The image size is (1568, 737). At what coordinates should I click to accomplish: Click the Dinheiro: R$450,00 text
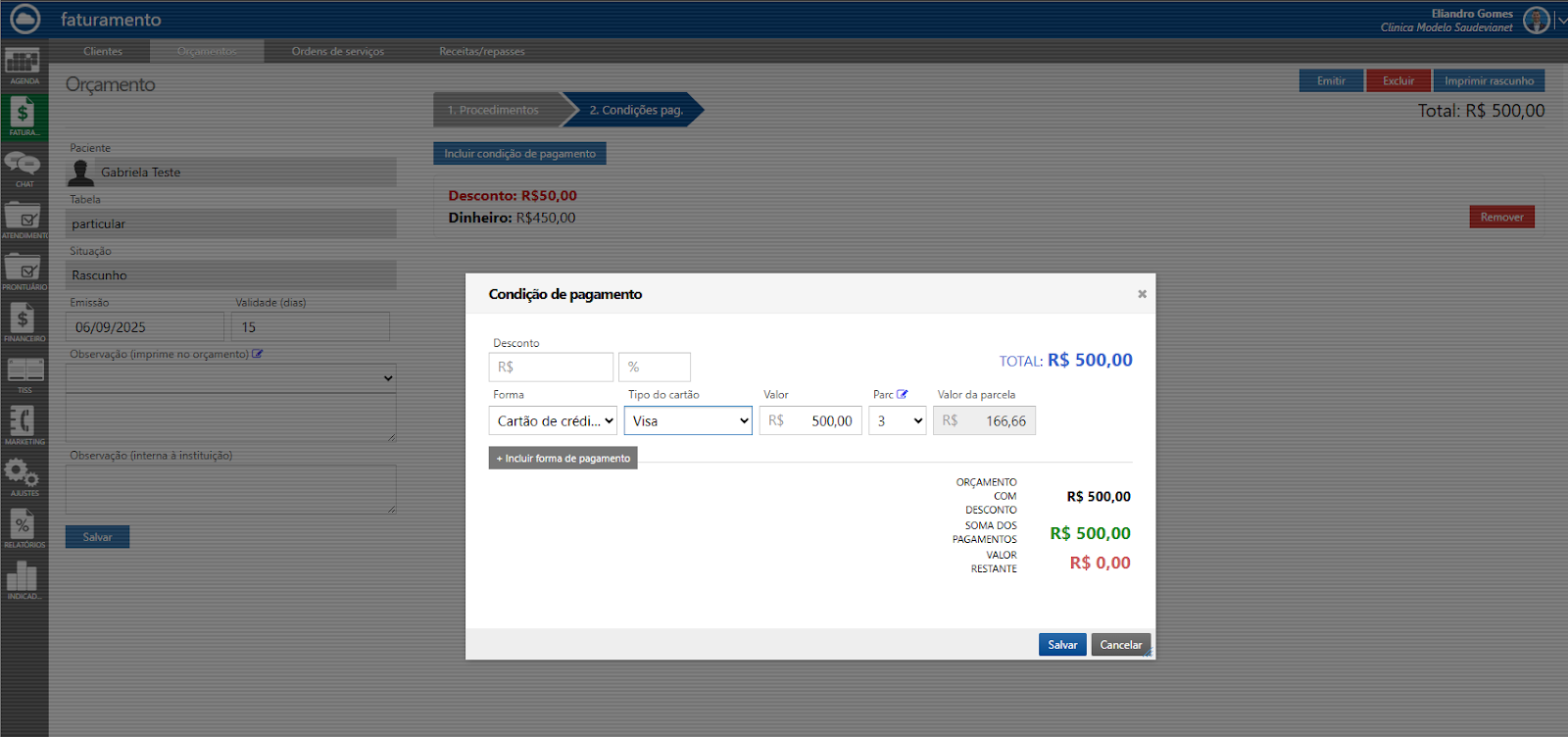512,218
